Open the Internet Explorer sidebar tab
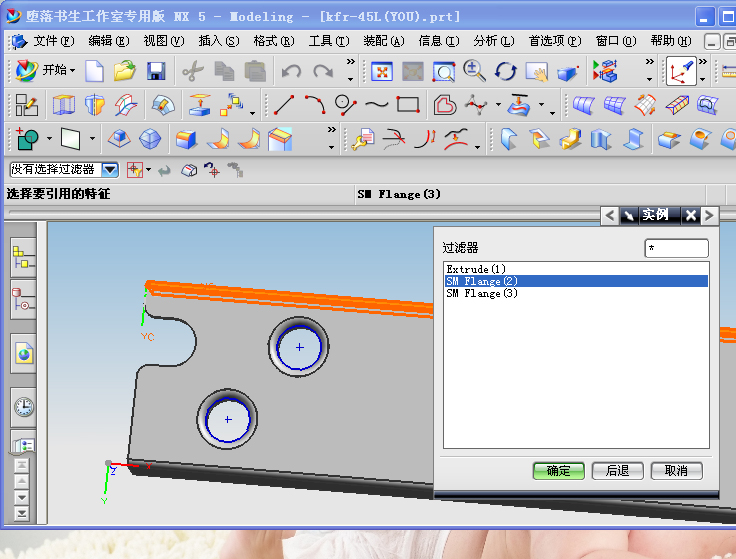Image resolution: width=736 pixels, height=559 pixels. [x=23, y=353]
